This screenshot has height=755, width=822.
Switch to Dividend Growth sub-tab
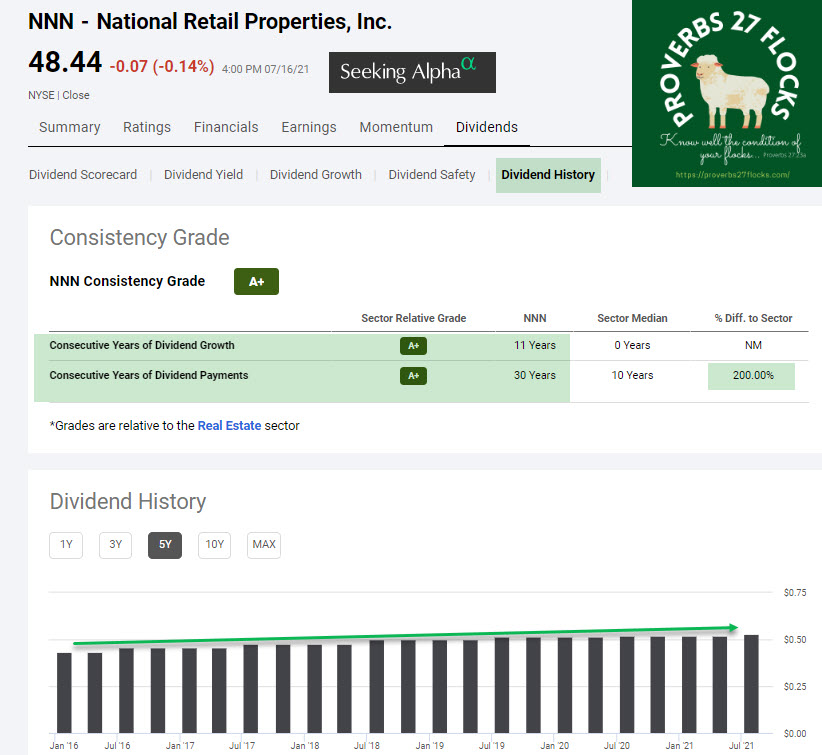[x=316, y=174]
